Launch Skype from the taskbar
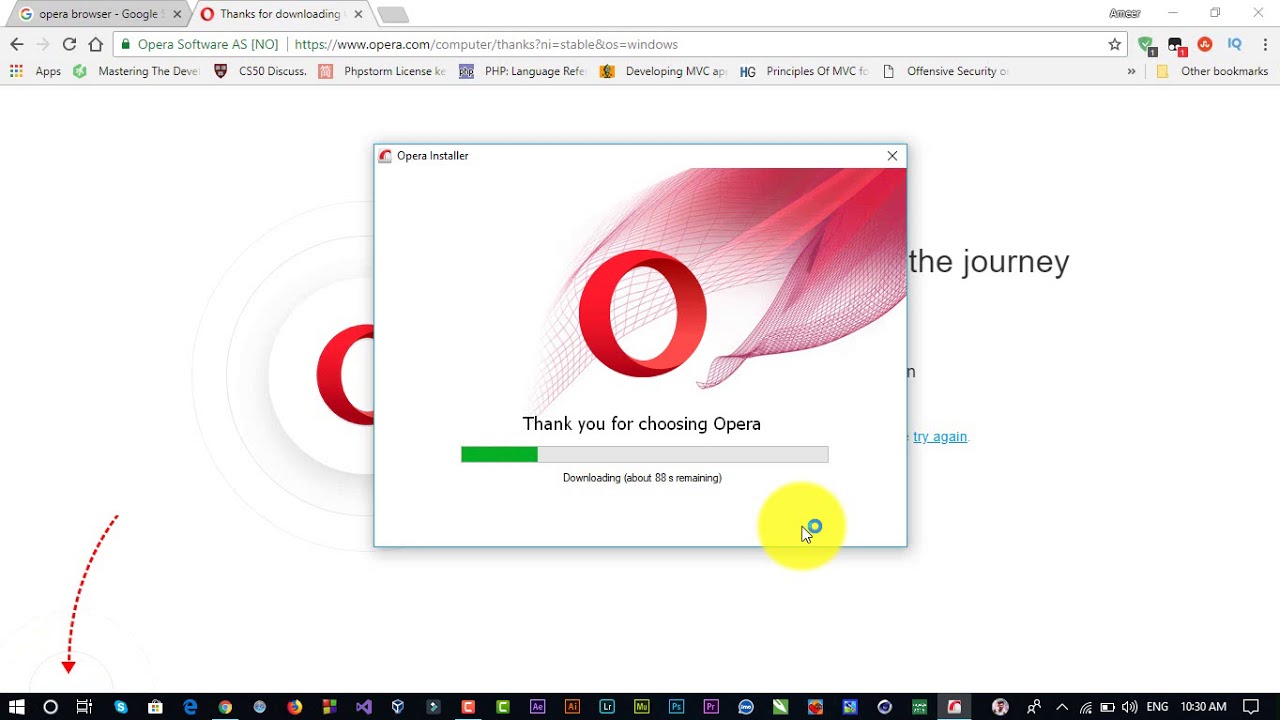Viewport: 1280px width, 720px height. coord(121,707)
